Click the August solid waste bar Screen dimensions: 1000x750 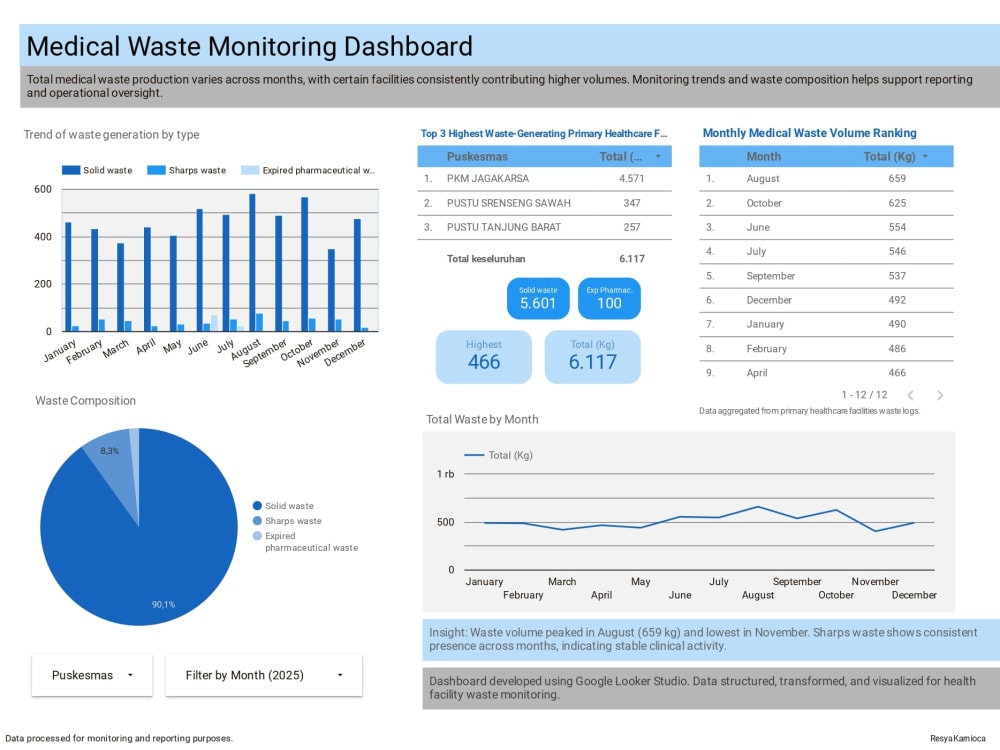coord(253,262)
